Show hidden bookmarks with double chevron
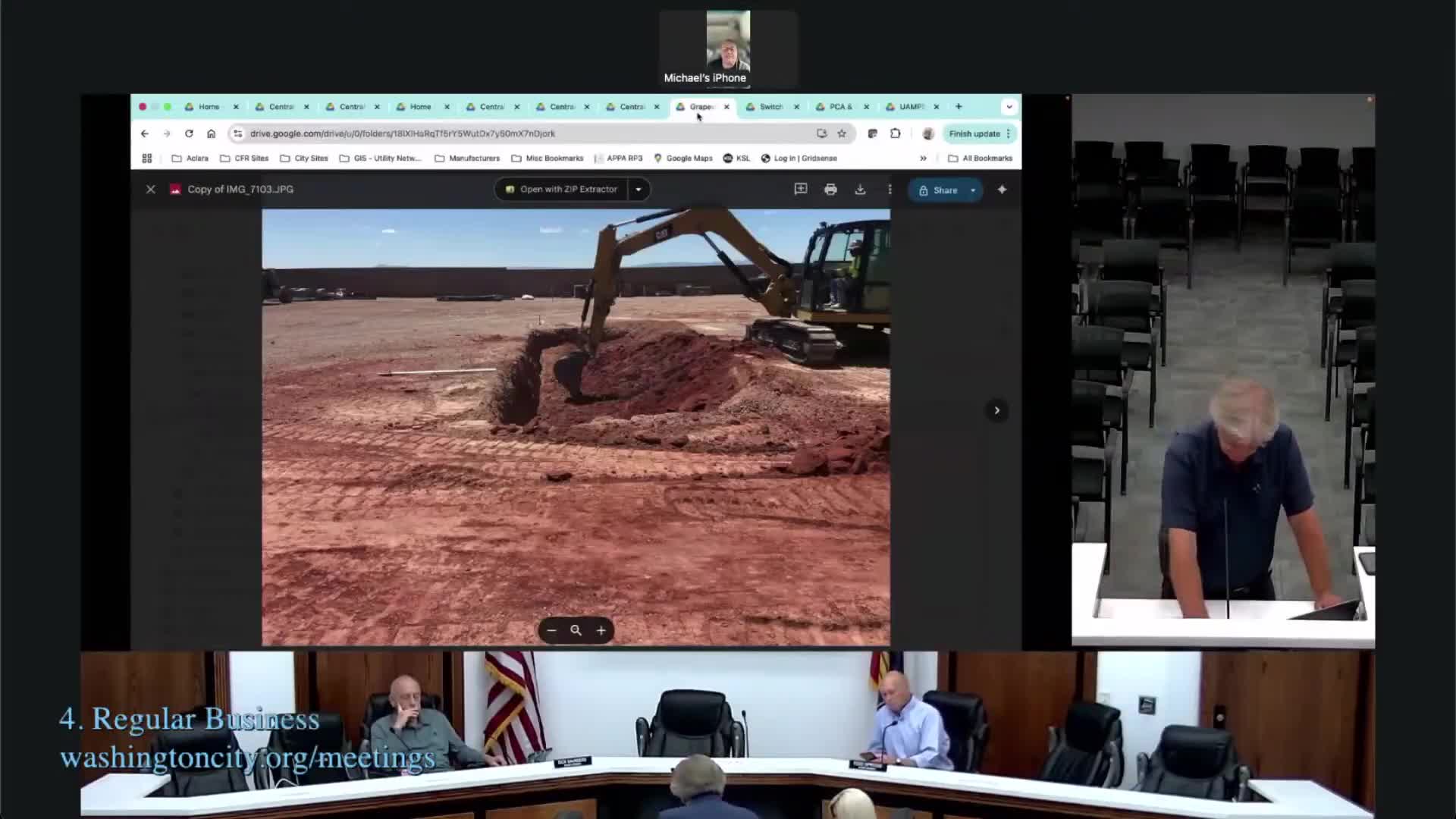This screenshot has width=1456, height=819. (923, 158)
